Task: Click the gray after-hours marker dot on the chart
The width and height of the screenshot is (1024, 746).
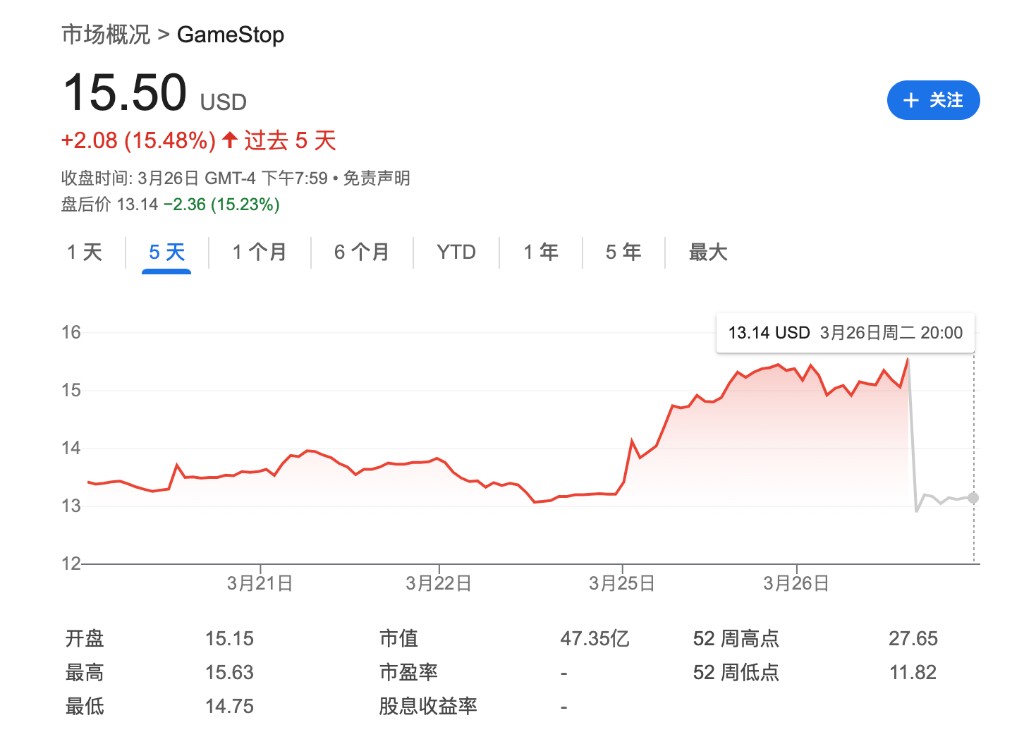Action: pos(973,498)
